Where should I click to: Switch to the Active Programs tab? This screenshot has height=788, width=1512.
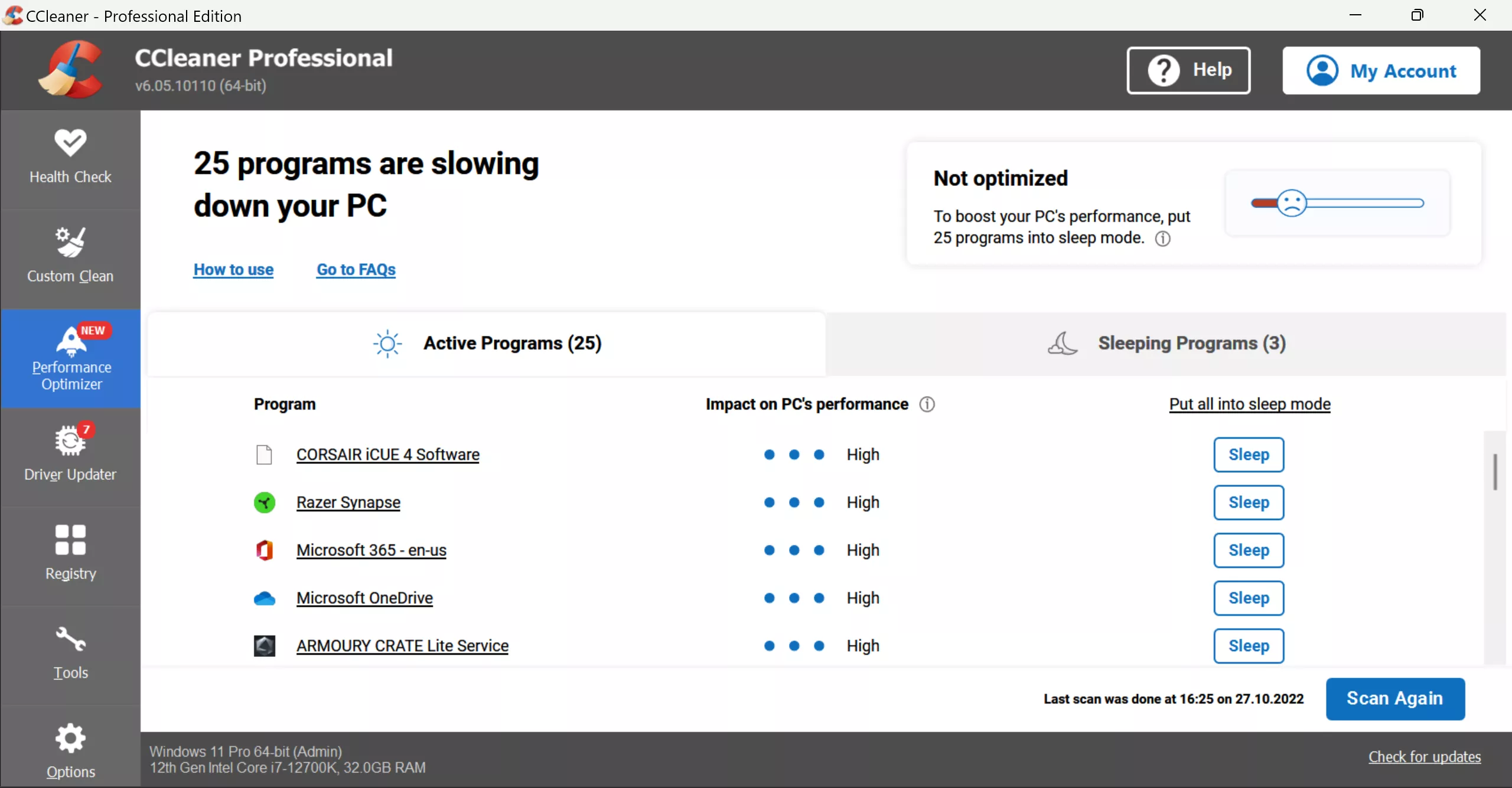pyautogui.click(x=487, y=344)
